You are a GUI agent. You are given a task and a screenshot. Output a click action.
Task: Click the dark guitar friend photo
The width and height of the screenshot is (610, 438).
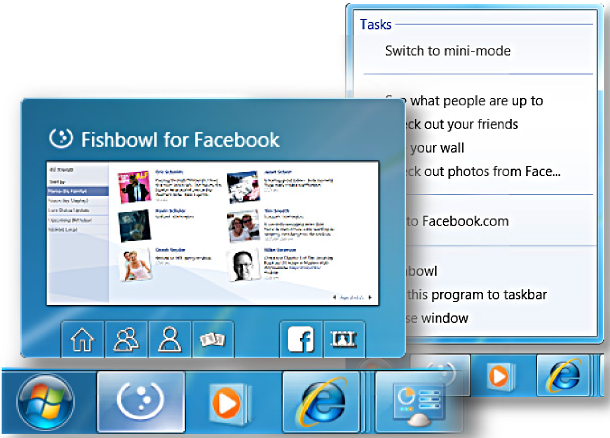[134, 226]
